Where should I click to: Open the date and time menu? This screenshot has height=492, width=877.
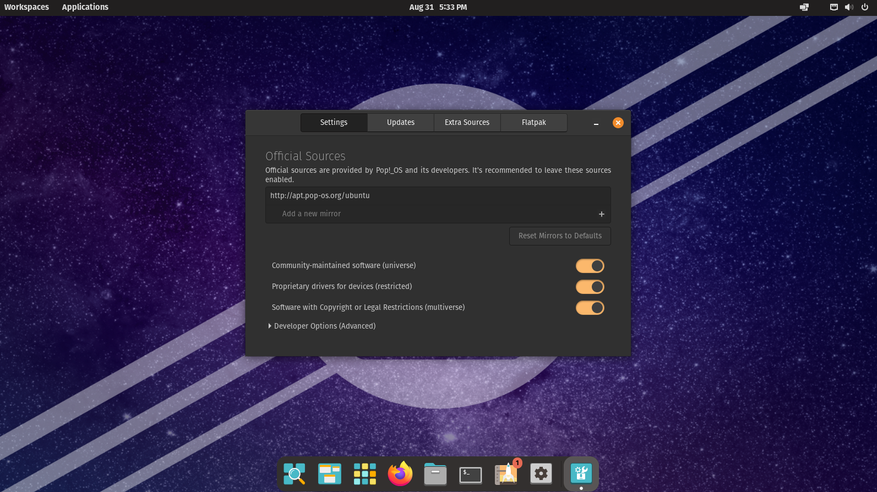pyautogui.click(x=438, y=7)
